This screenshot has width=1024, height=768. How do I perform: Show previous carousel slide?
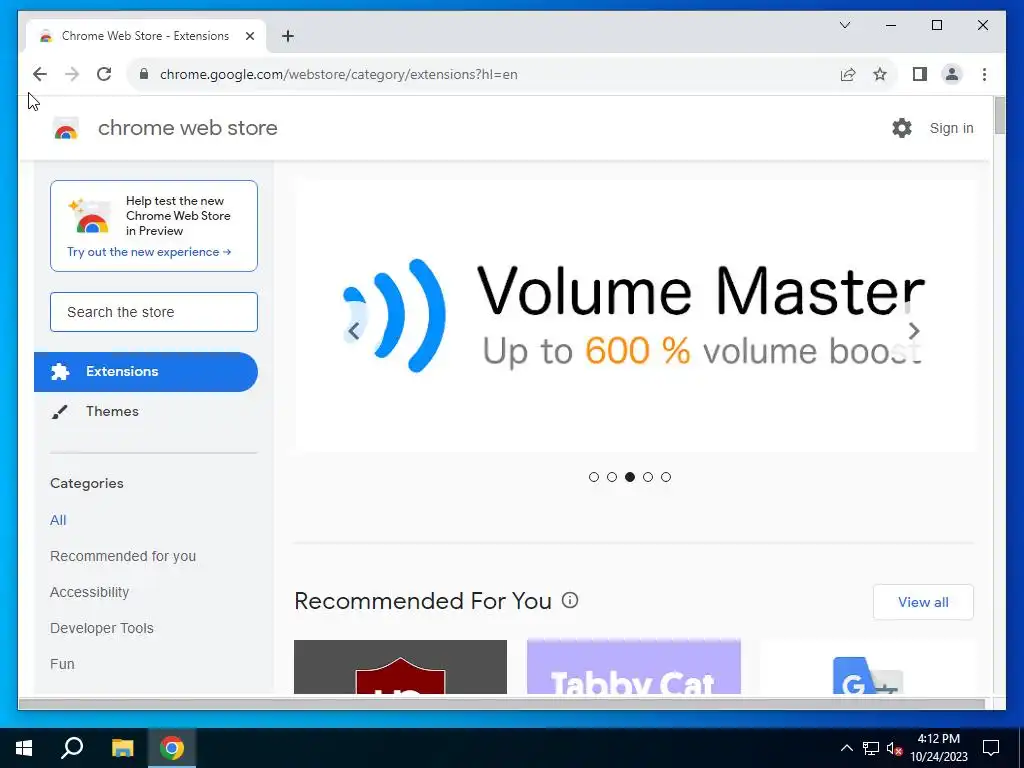pos(353,331)
